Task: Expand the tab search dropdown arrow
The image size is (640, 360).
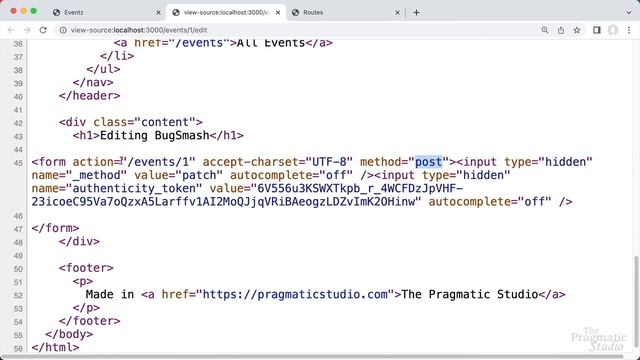Action: [x=629, y=12]
